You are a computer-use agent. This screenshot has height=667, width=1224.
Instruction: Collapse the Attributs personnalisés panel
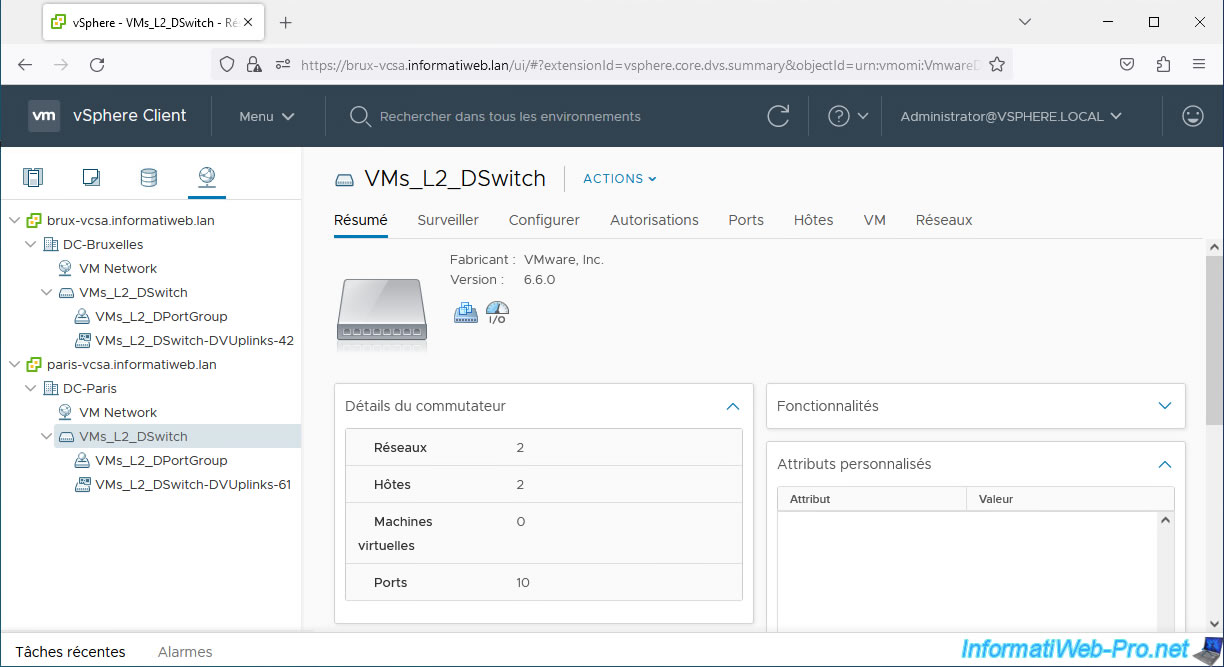click(x=1164, y=464)
